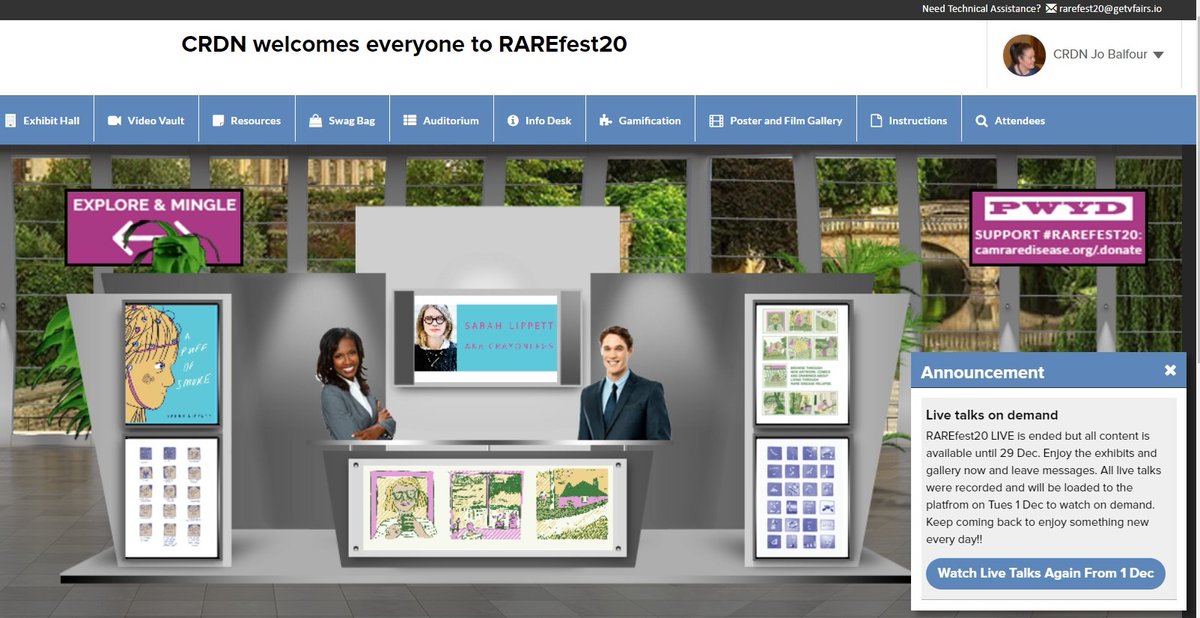The width and height of the screenshot is (1200, 618).
Task: Click the Poster and Film Gallery film icon
Action: [716, 121]
